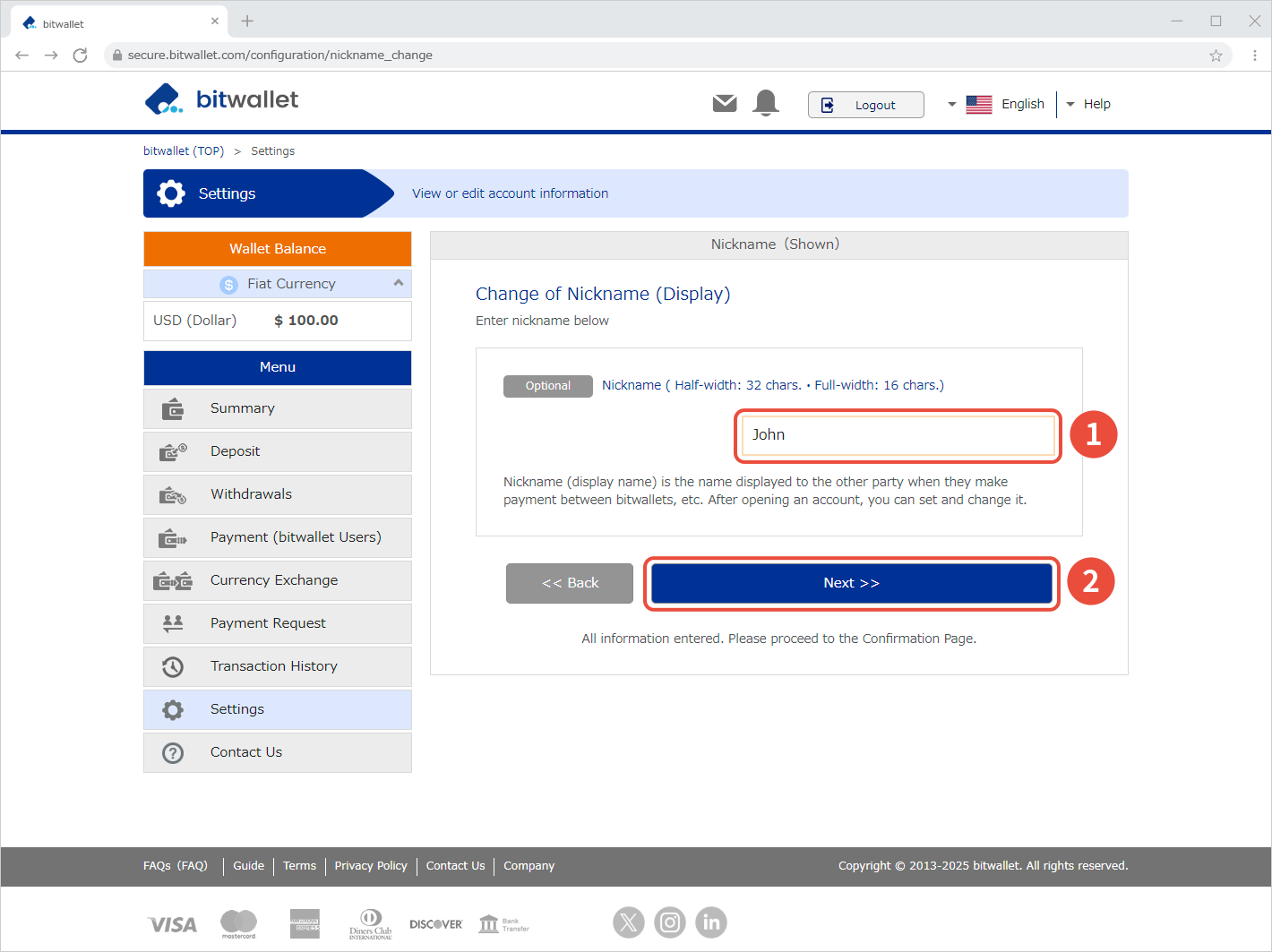Open the English language dropdown
The height and width of the screenshot is (952, 1272).
pos(996,104)
